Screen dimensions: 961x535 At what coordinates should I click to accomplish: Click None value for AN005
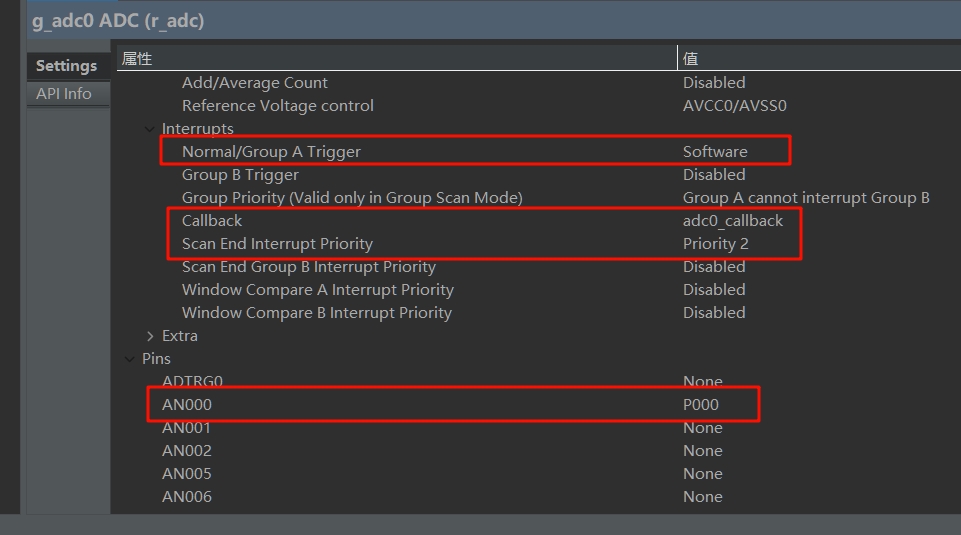(702, 474)
